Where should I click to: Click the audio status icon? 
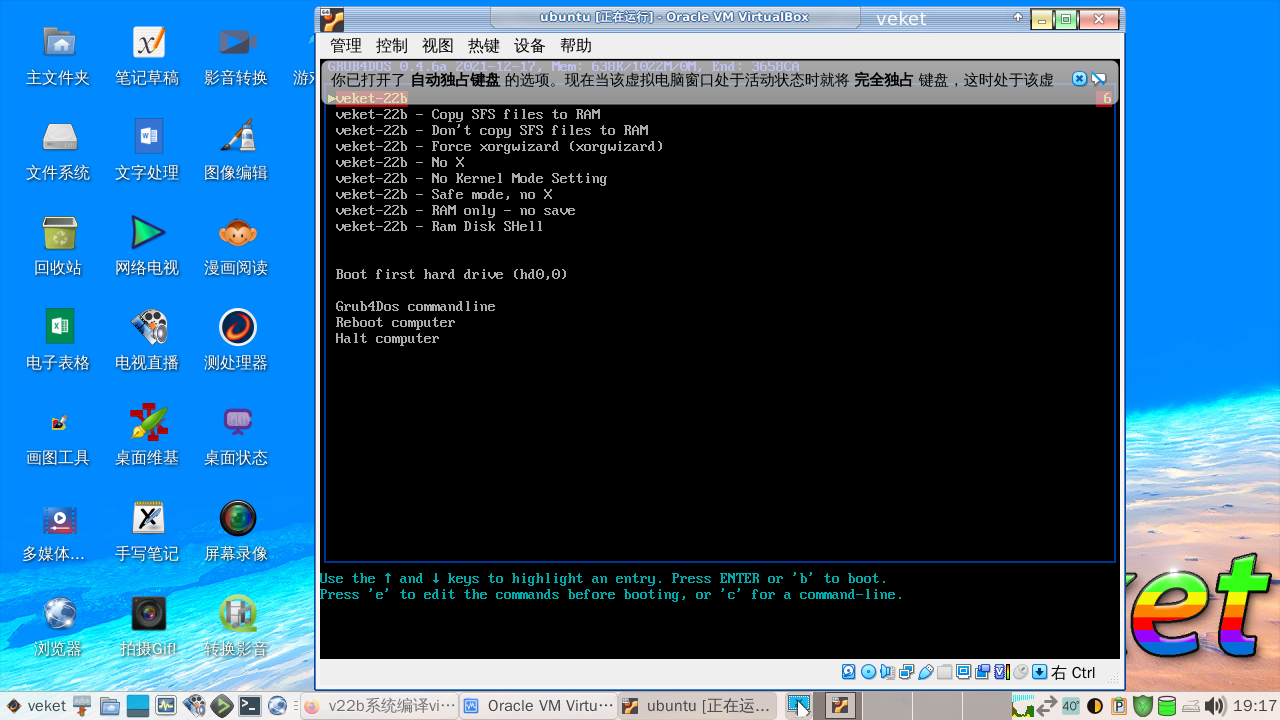[x=888, y=672]
